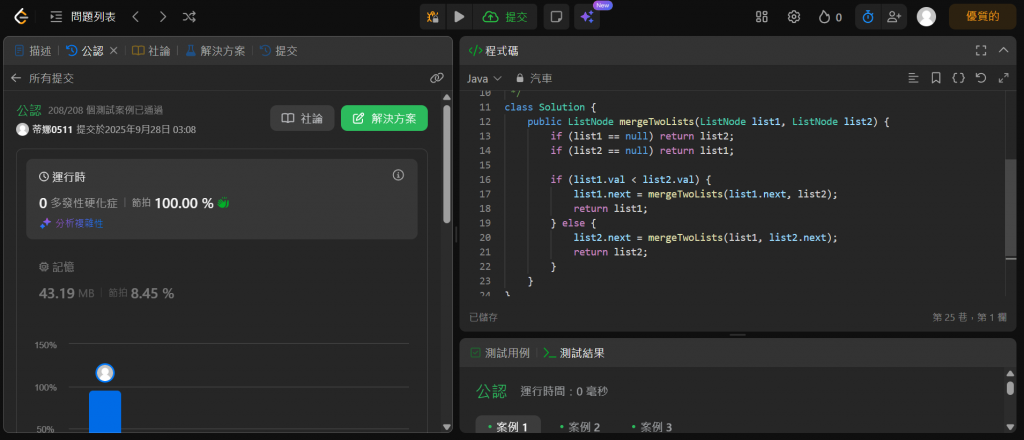
Task: Maximize the 程式碼 panel fullscreen icon
Action: coord(981,51)
